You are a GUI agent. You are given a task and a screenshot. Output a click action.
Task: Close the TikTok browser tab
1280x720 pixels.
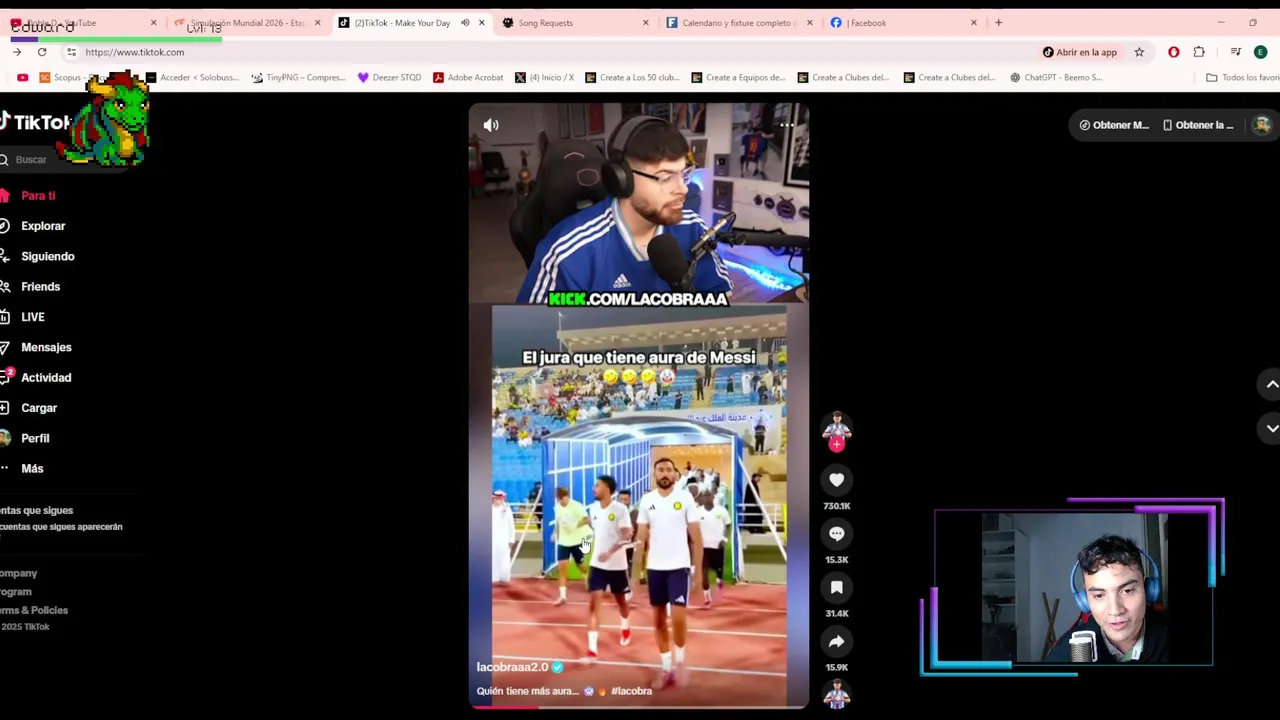482,23
